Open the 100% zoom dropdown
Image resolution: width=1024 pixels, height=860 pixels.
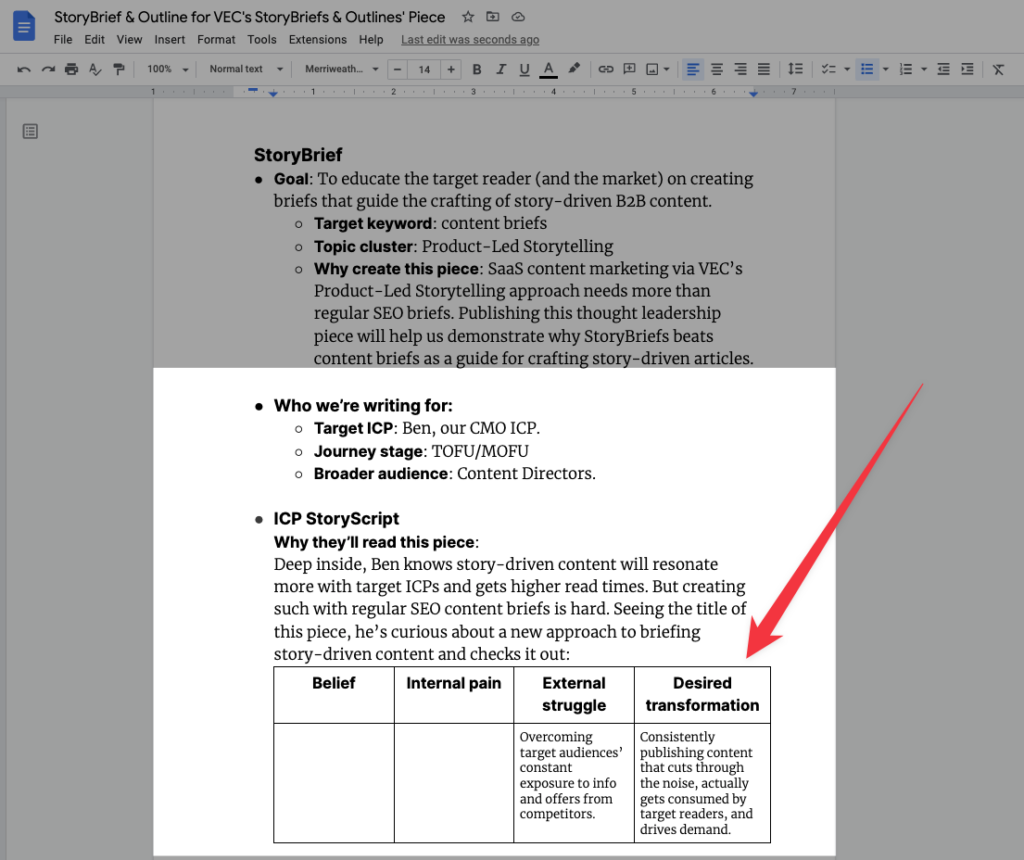(167, 69)
